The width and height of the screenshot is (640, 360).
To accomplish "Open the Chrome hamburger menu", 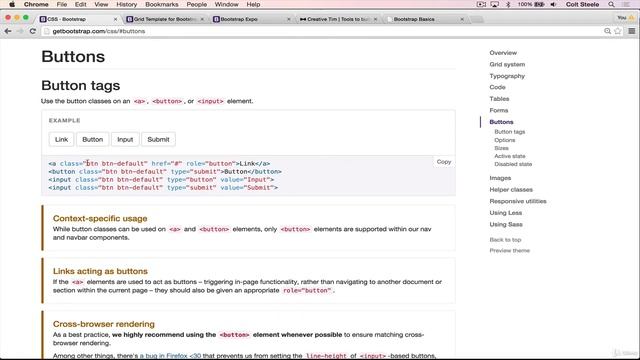I will (x=631, y=31).
